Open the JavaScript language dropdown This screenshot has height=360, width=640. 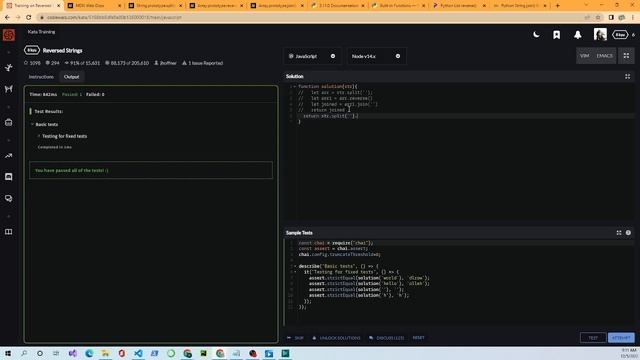tap(312, 56)
